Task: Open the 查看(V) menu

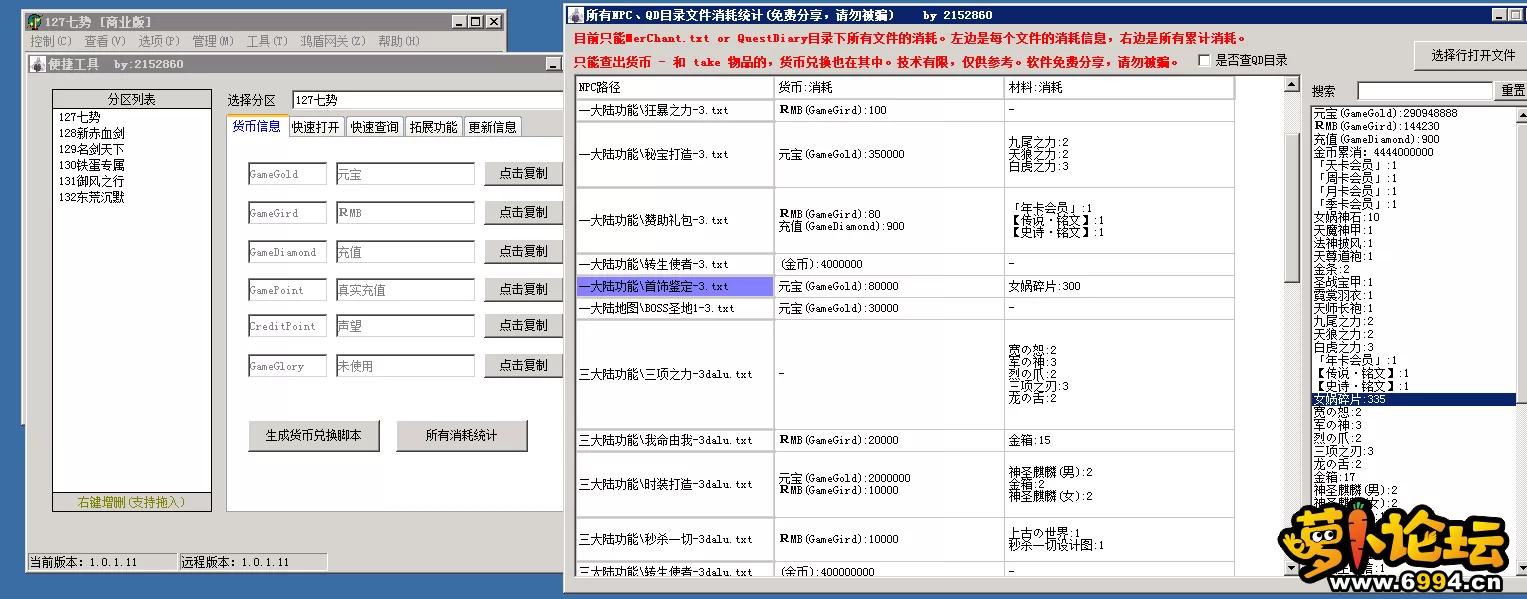Action: pos(104,41)
